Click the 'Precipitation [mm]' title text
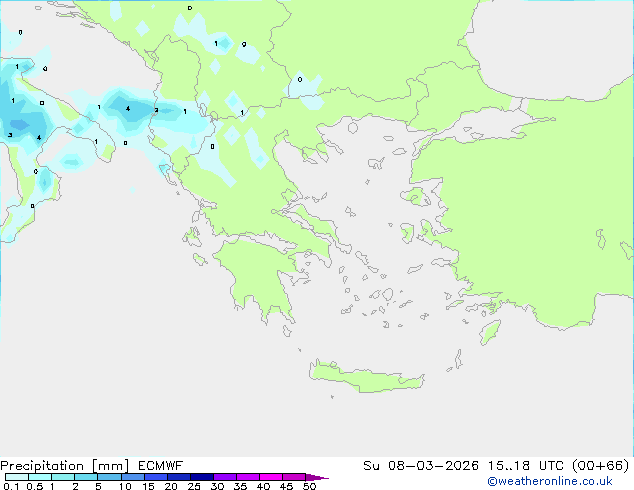 (65, 466)
